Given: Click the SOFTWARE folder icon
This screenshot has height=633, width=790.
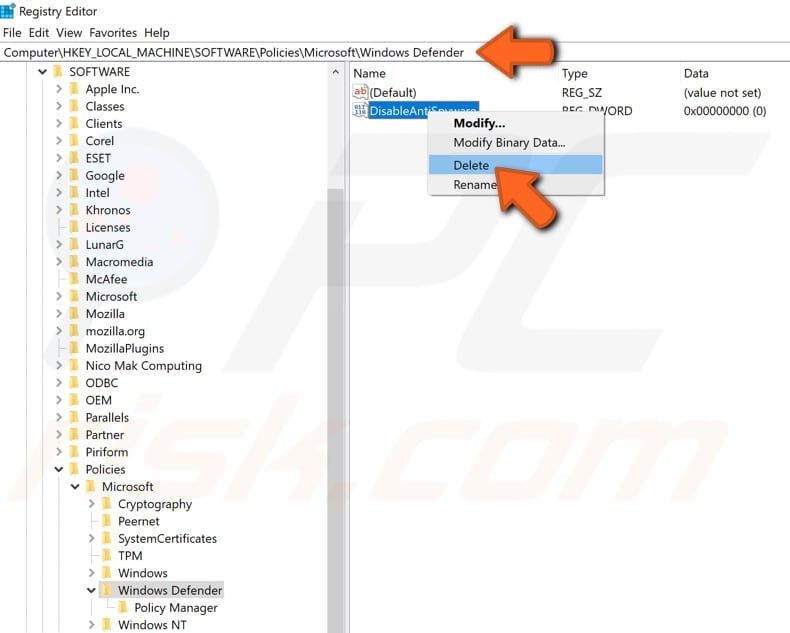Looking at the screenshot, I should [x=58, y=72].
